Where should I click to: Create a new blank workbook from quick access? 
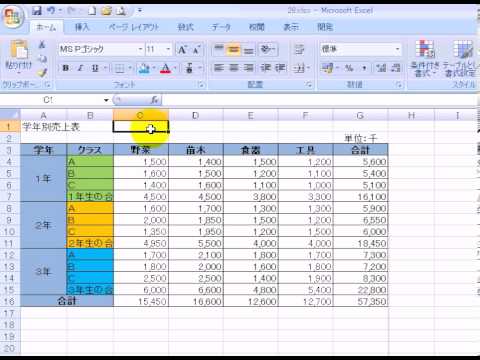[x=92, y=11]
